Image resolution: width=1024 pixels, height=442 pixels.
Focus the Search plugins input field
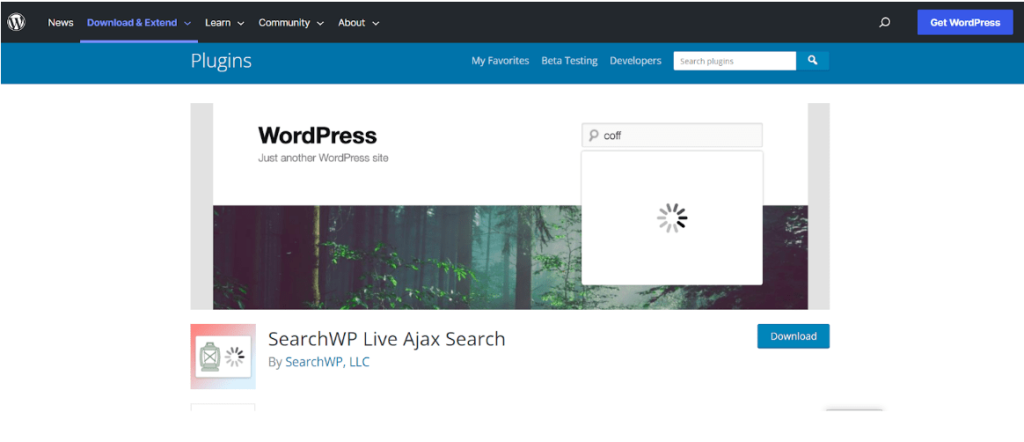(735, 61)
